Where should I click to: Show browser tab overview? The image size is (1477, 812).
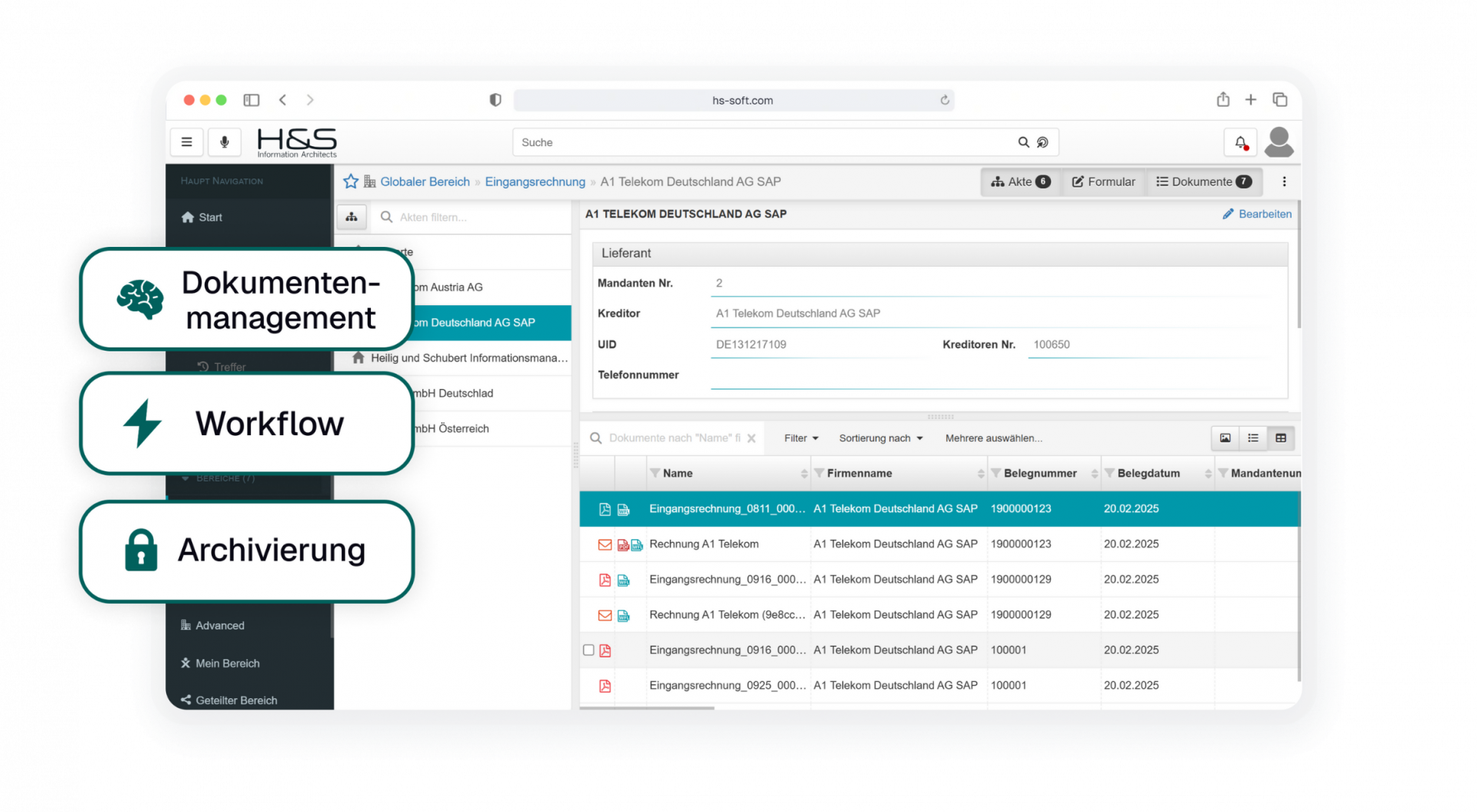click(x=1280, y=100)
